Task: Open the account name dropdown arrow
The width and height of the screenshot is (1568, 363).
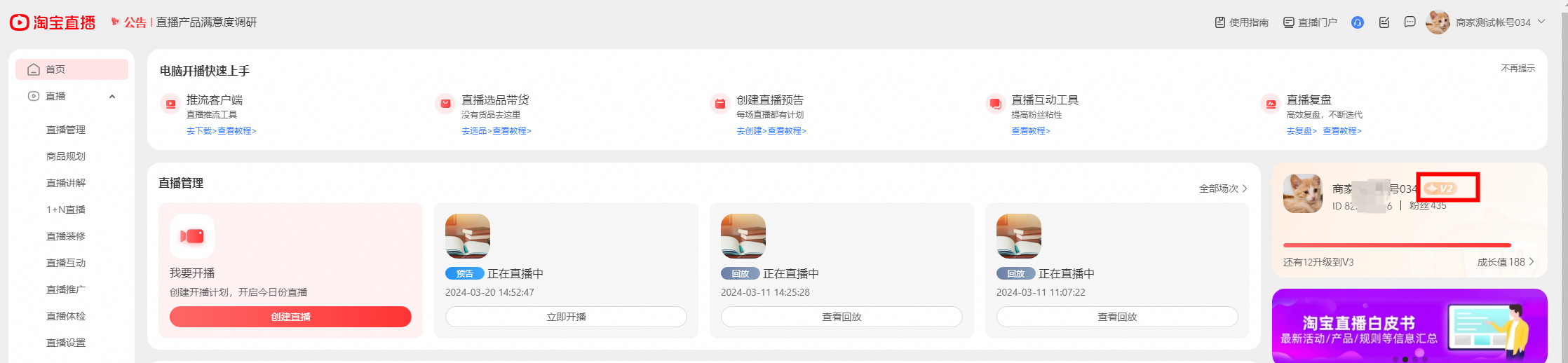Action: pyautogui.click(x=1541, y=22)
